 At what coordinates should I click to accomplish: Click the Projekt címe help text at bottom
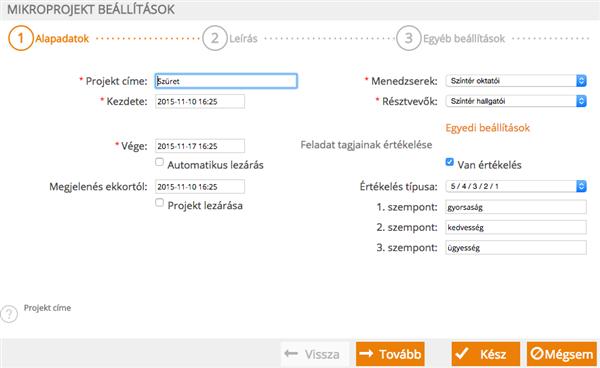tap(47, 308)
